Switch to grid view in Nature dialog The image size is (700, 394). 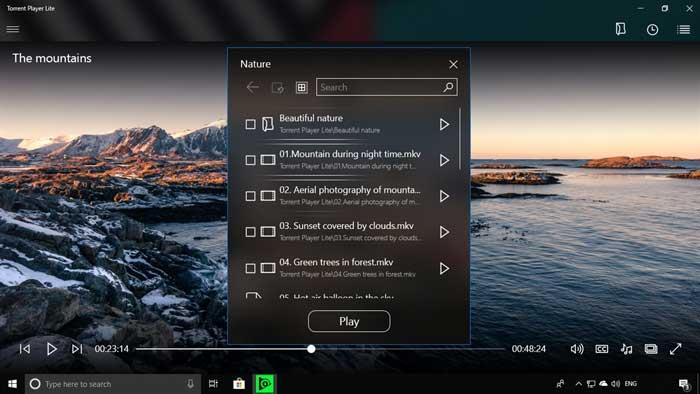[302, 87]
